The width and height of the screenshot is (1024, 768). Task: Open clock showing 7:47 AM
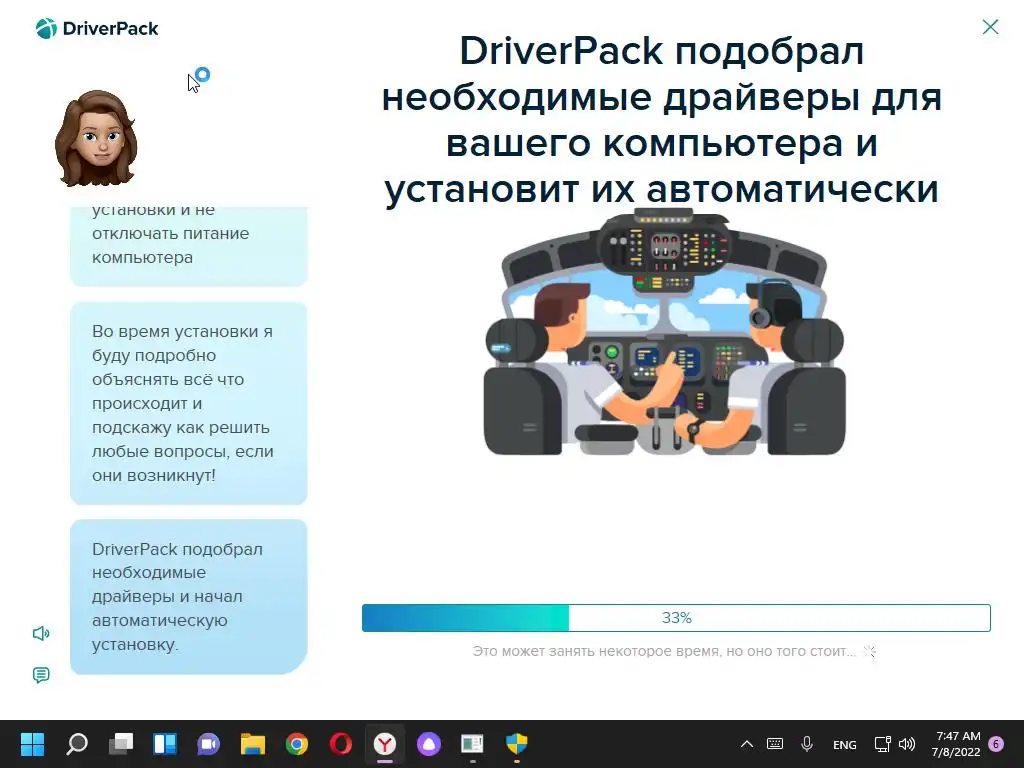click(x=957, y=744)
